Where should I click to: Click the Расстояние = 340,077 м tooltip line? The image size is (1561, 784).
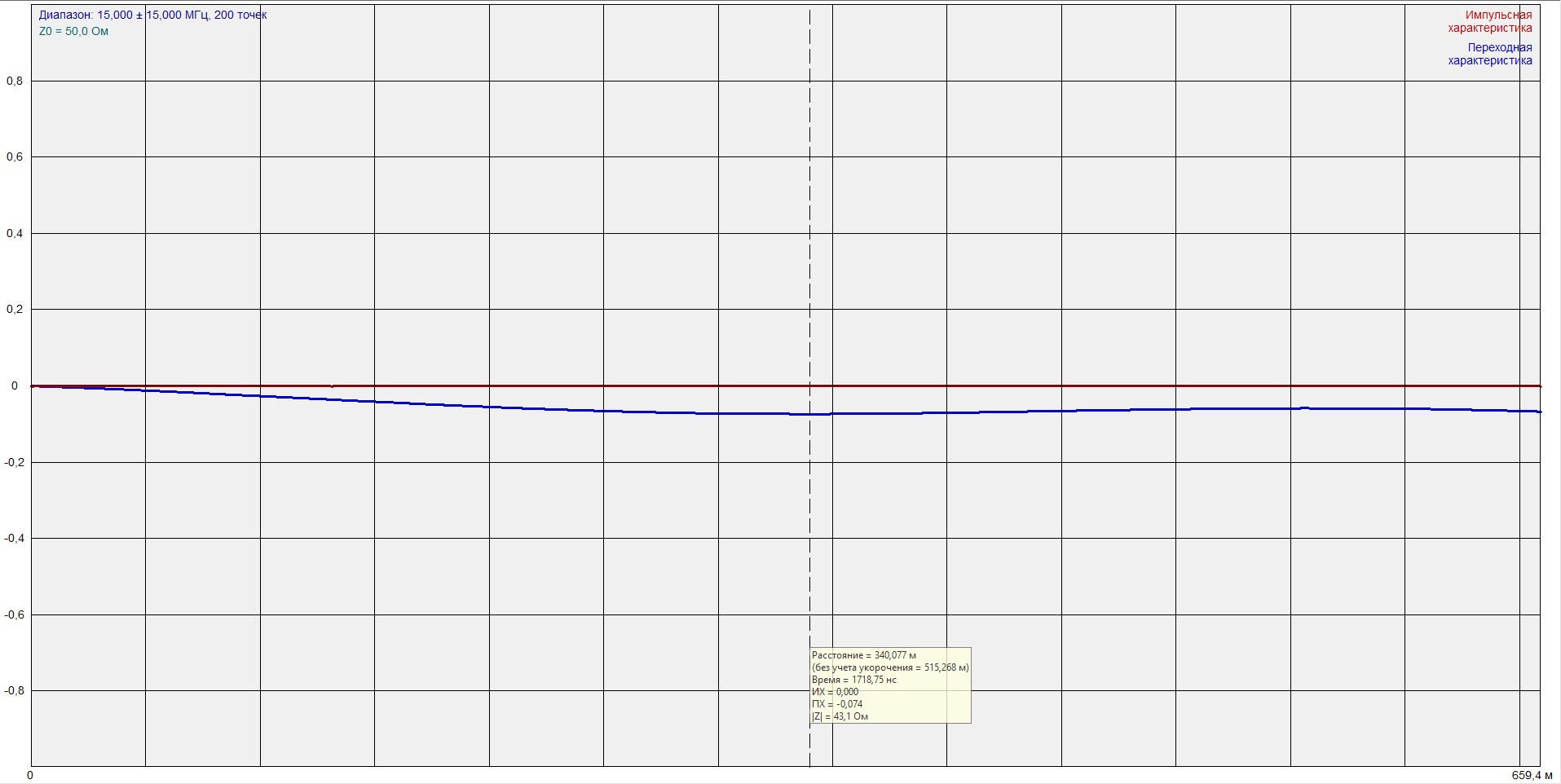pyautogui.click(x=863, y=655)
